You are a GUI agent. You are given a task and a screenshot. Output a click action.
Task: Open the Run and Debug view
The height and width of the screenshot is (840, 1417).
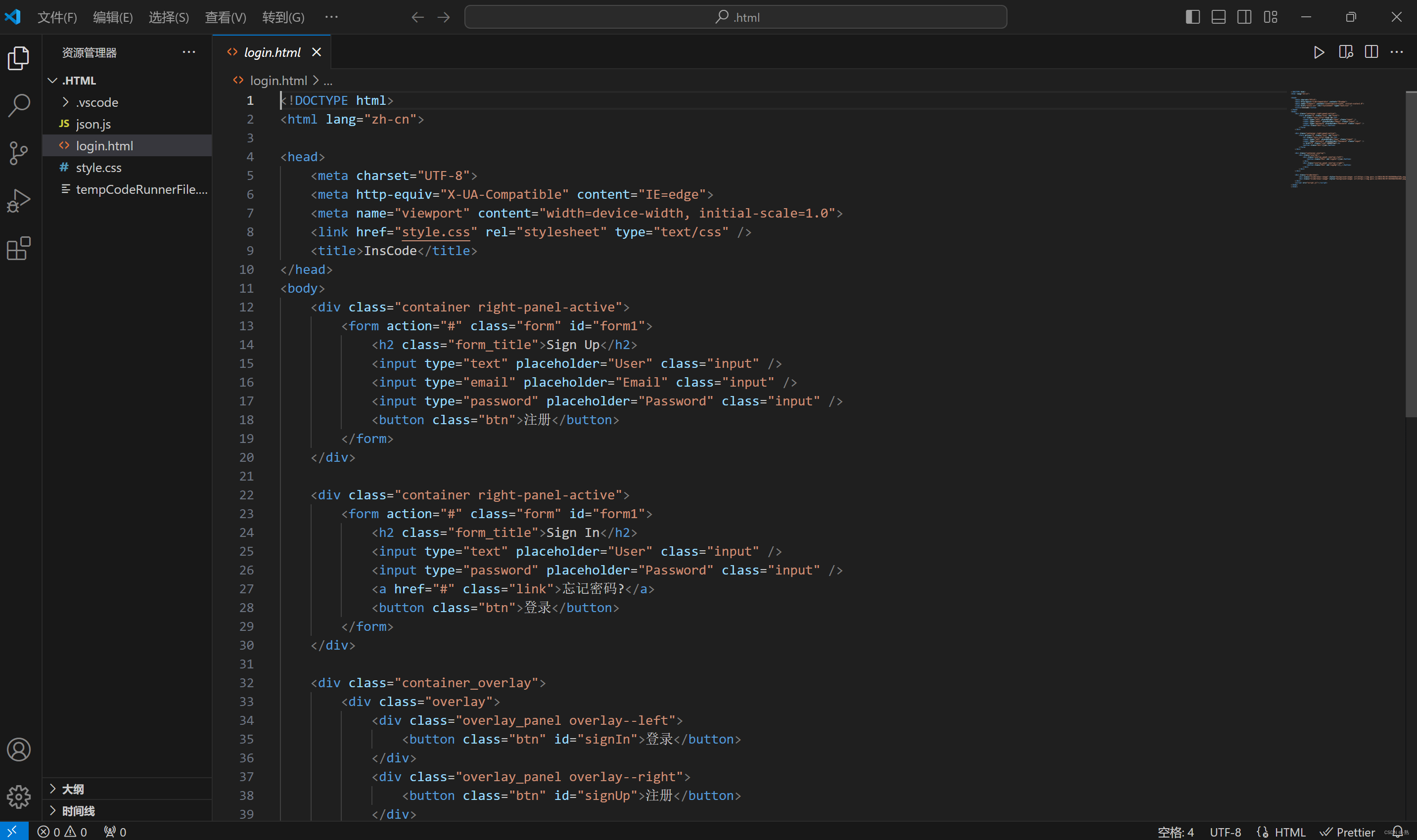tap(19, 200)
